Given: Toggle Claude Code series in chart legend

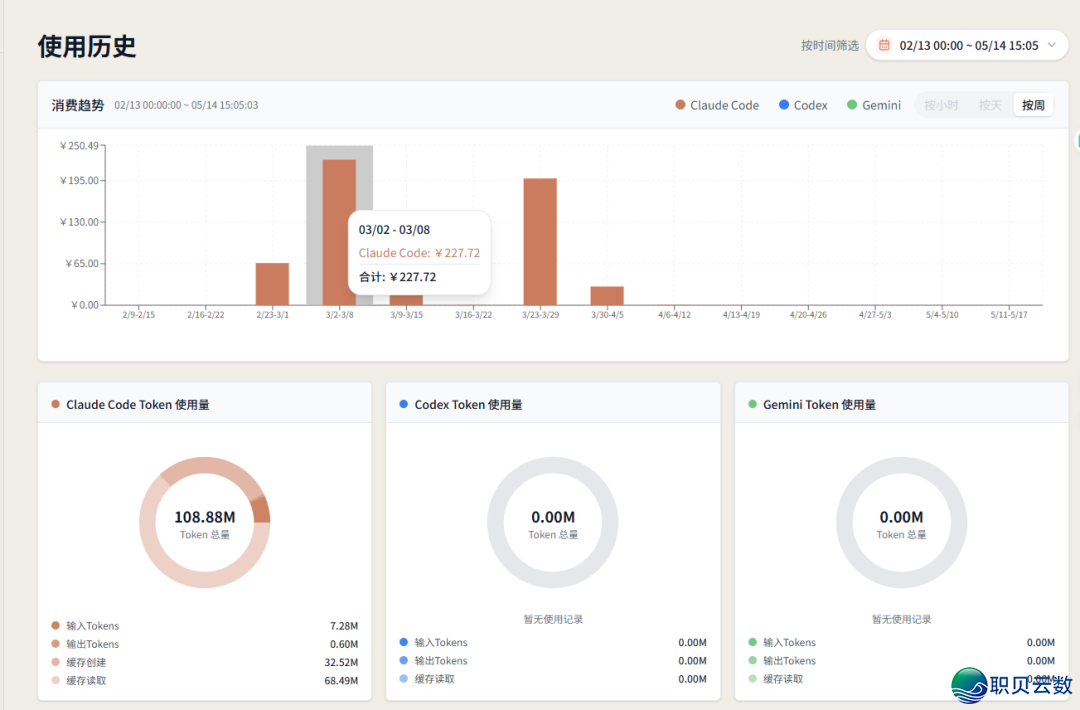Looking at the screenshot, I should 717,105.
